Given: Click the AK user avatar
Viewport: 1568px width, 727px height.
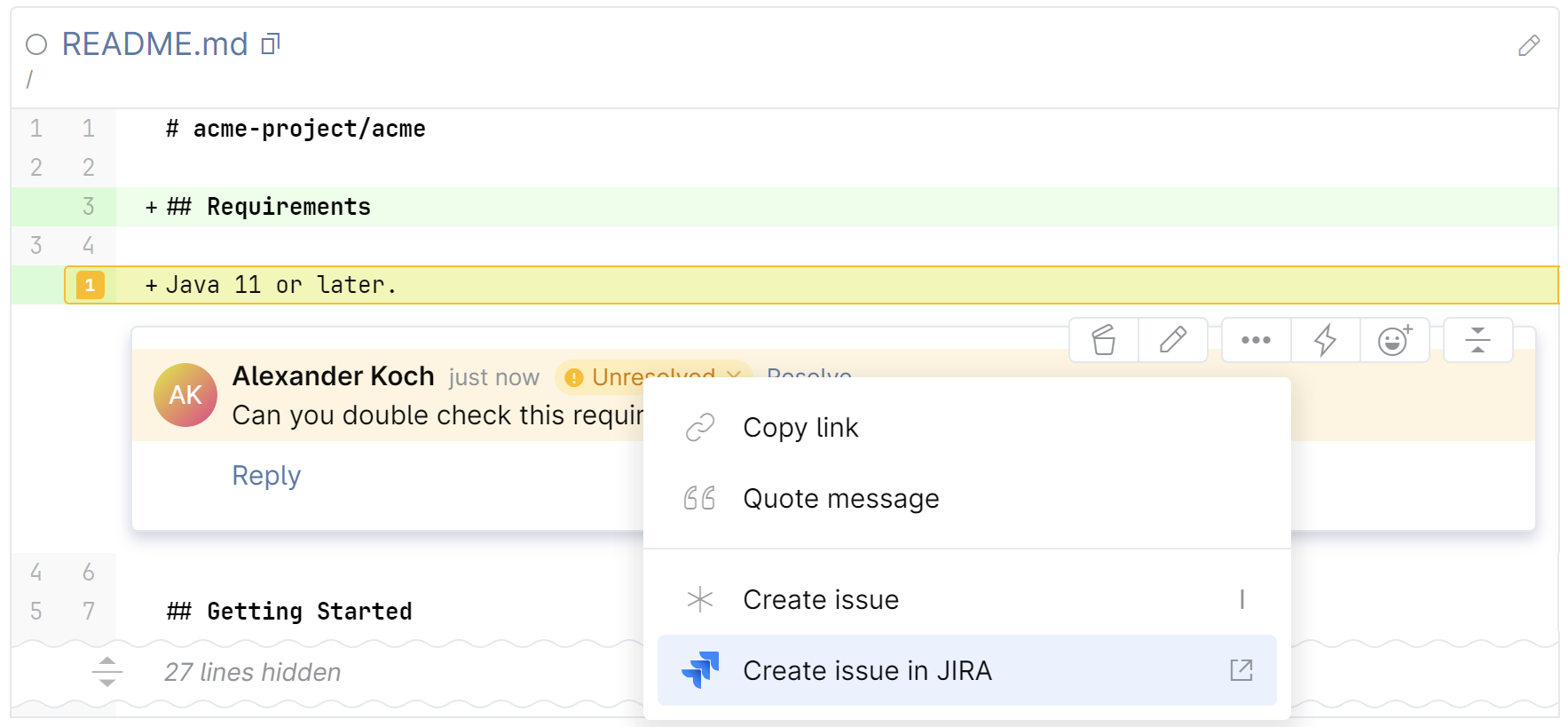Looking at the screenshot, I should tap(185, 395).
